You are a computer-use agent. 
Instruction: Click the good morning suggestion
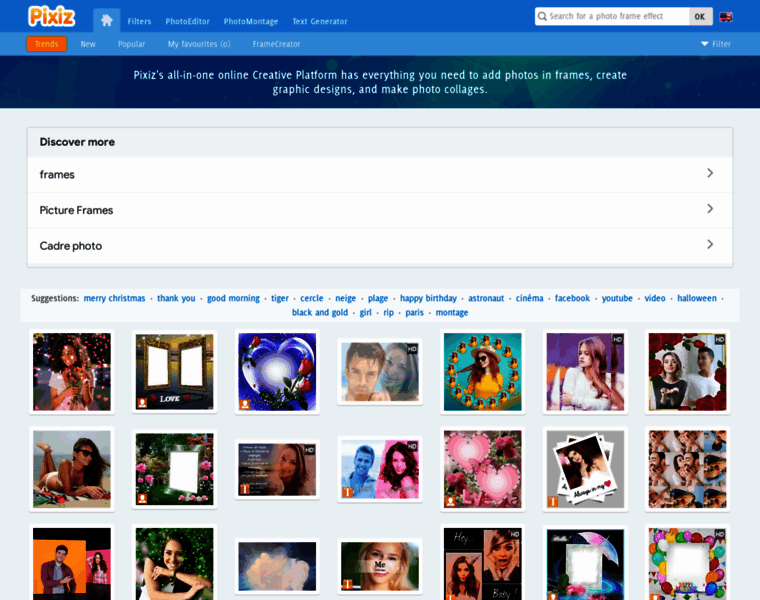[233, 298]
